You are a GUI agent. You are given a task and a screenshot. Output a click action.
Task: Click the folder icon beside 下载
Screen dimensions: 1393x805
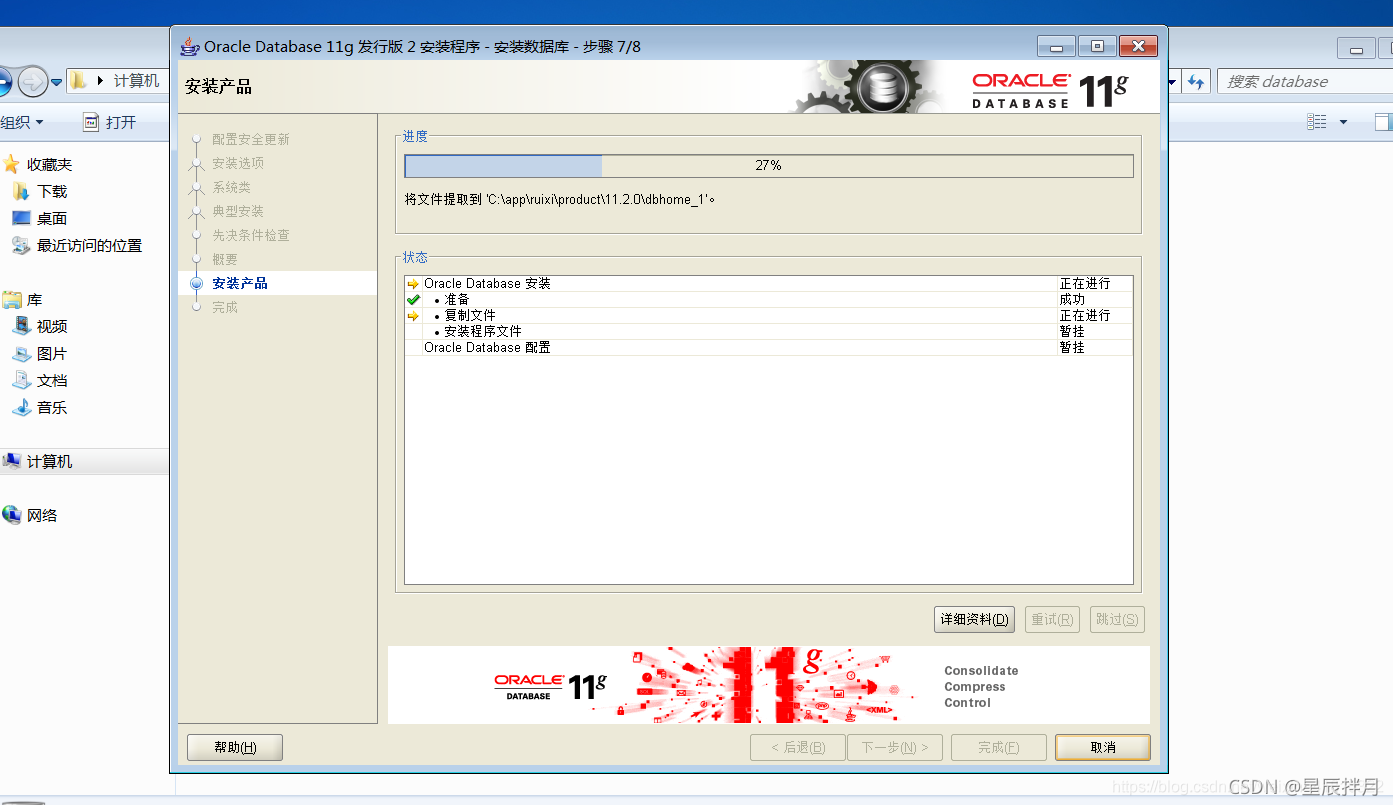point(21,191)
